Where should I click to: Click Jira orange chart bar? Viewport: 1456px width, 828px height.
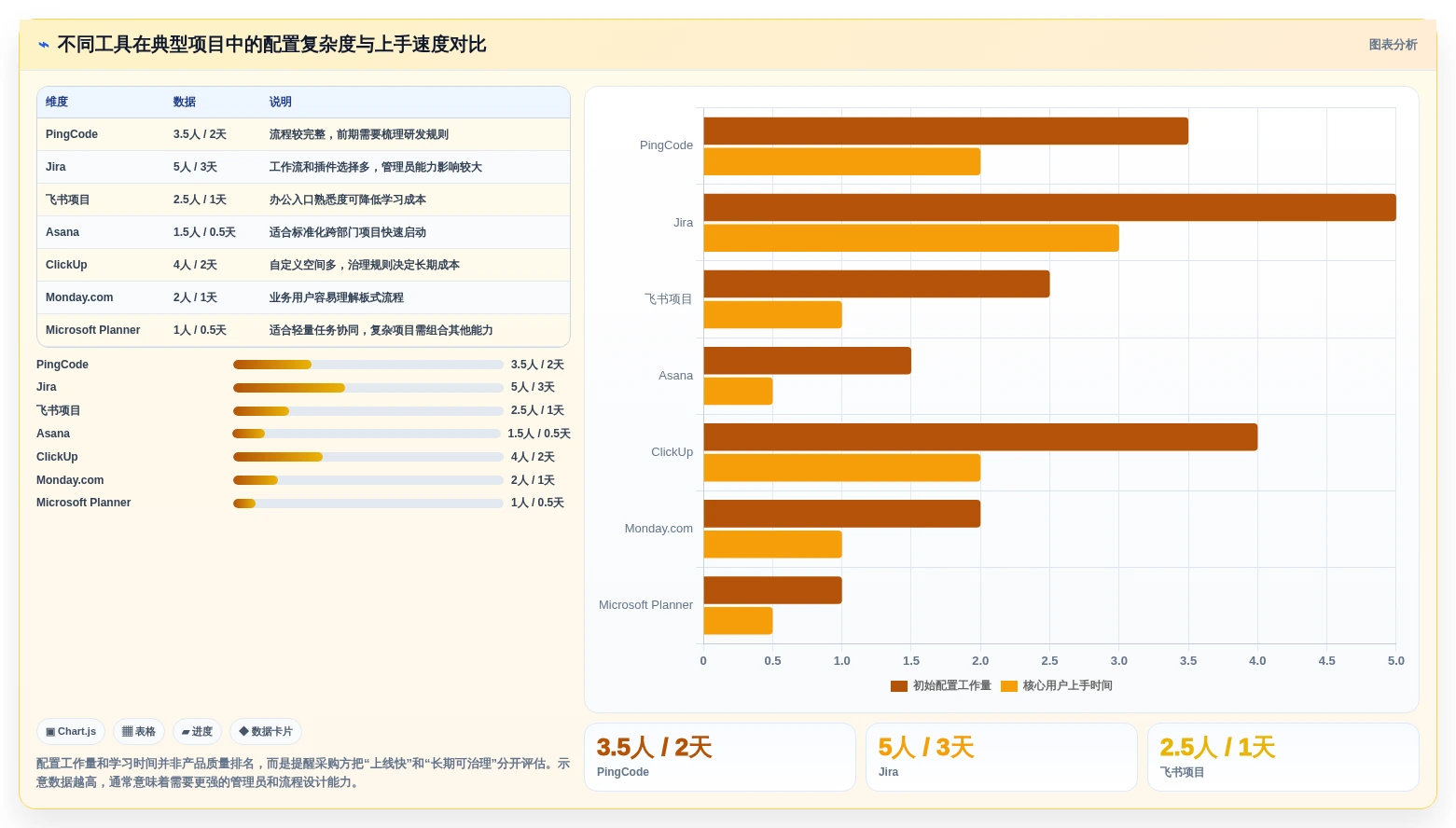click(x=911, y=238)
